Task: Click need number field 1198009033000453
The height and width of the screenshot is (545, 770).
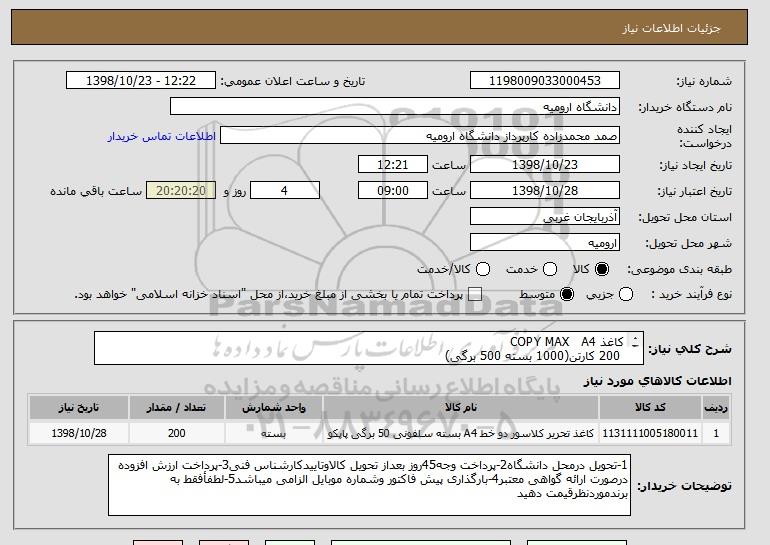Action: coord(545,81)
